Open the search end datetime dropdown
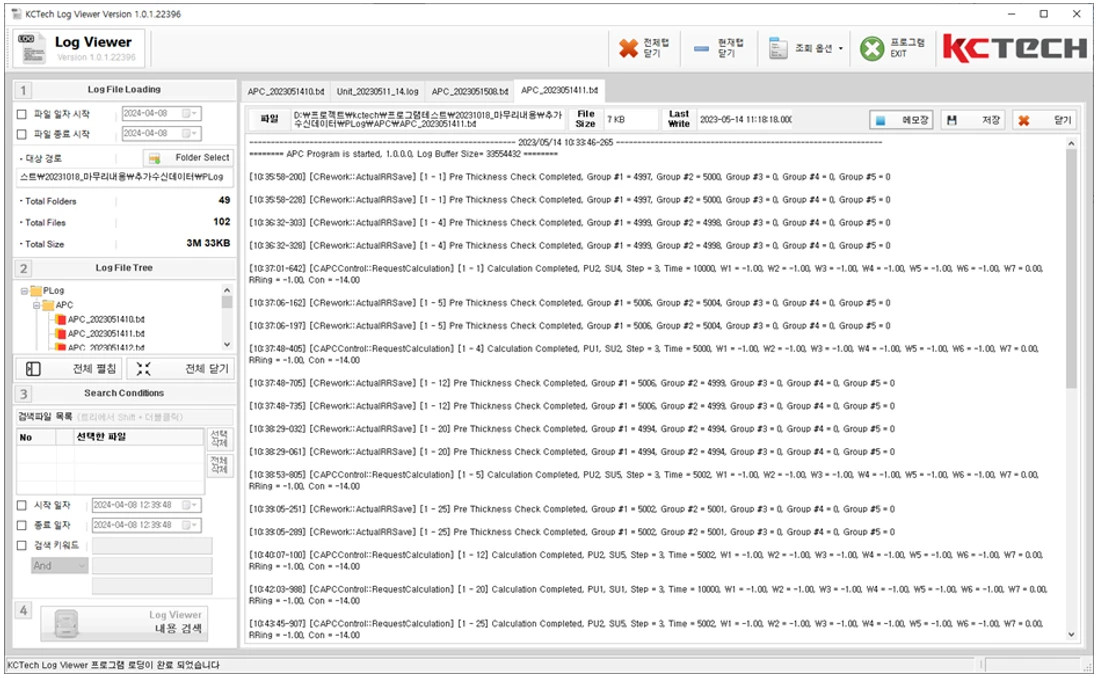Viewport: 1098px width, 678px height. (x=190, y=525)
